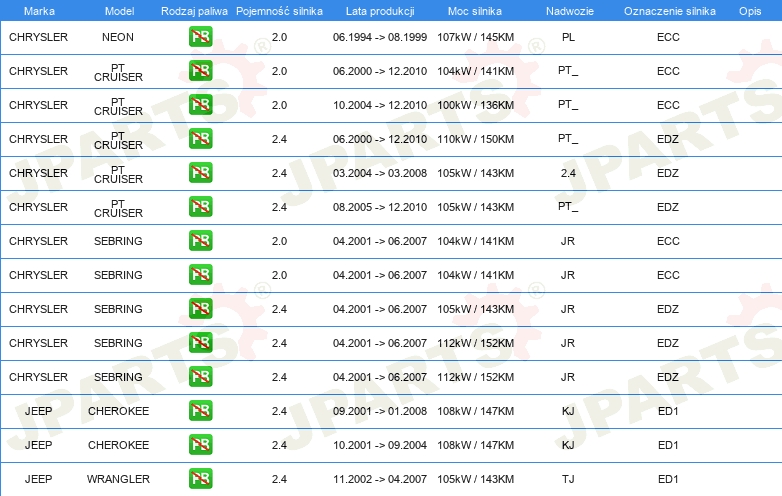782x496 pixels.
Task: Select the 08.2005 -> 12.2010 production years cell
Action: pos(380,207)
